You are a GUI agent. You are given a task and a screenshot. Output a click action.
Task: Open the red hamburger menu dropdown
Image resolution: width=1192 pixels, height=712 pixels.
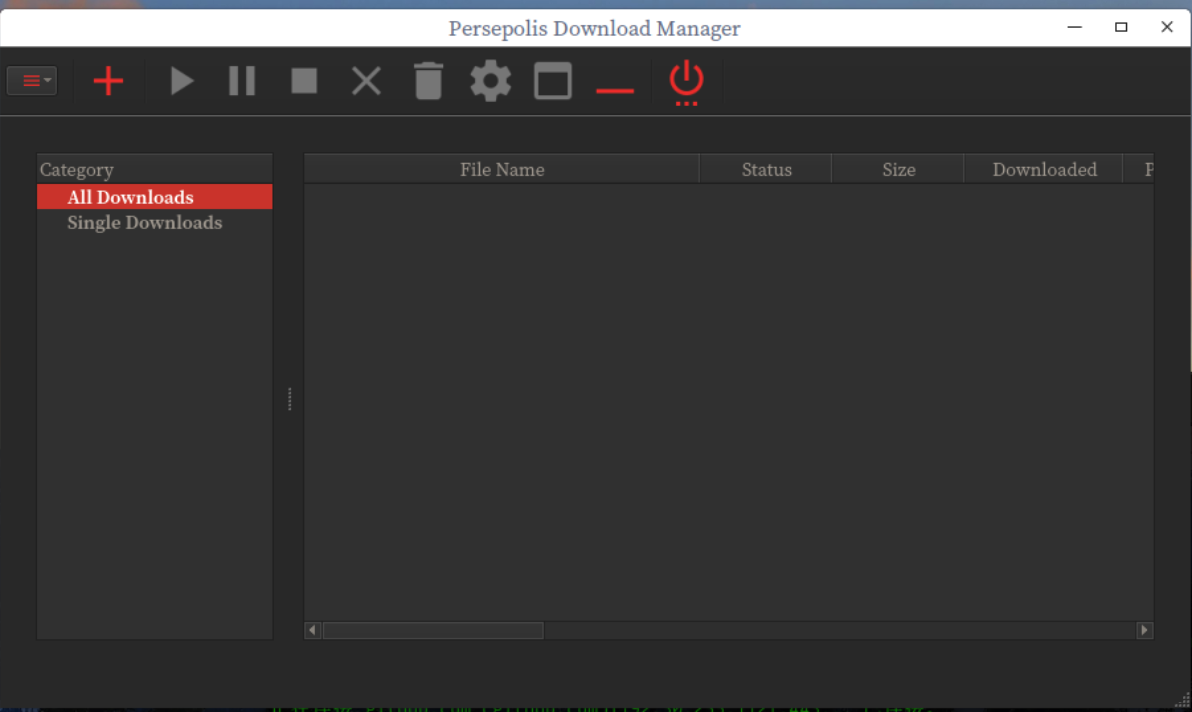pos(32,81)
